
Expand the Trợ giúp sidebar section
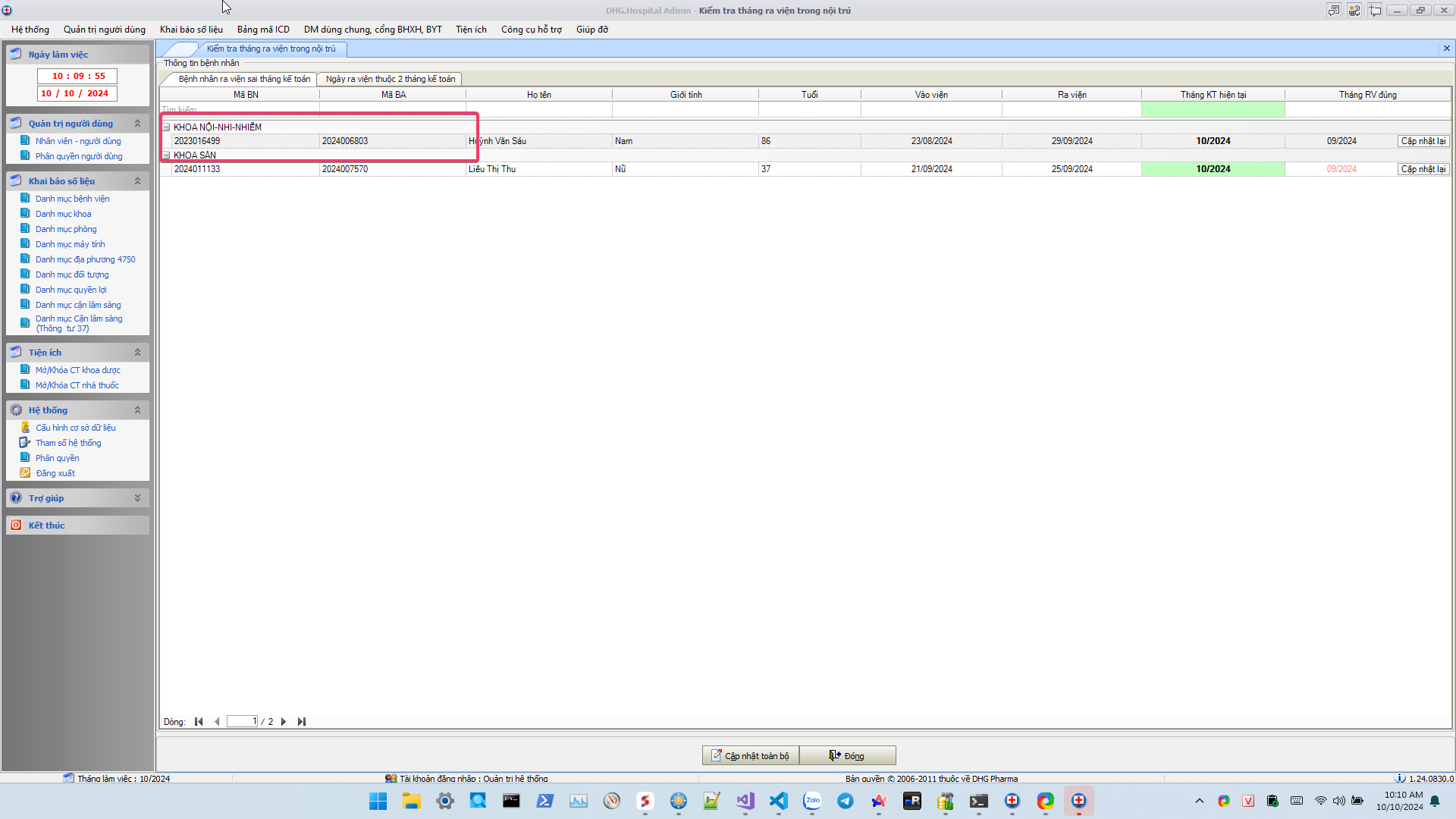pos(137,498)
